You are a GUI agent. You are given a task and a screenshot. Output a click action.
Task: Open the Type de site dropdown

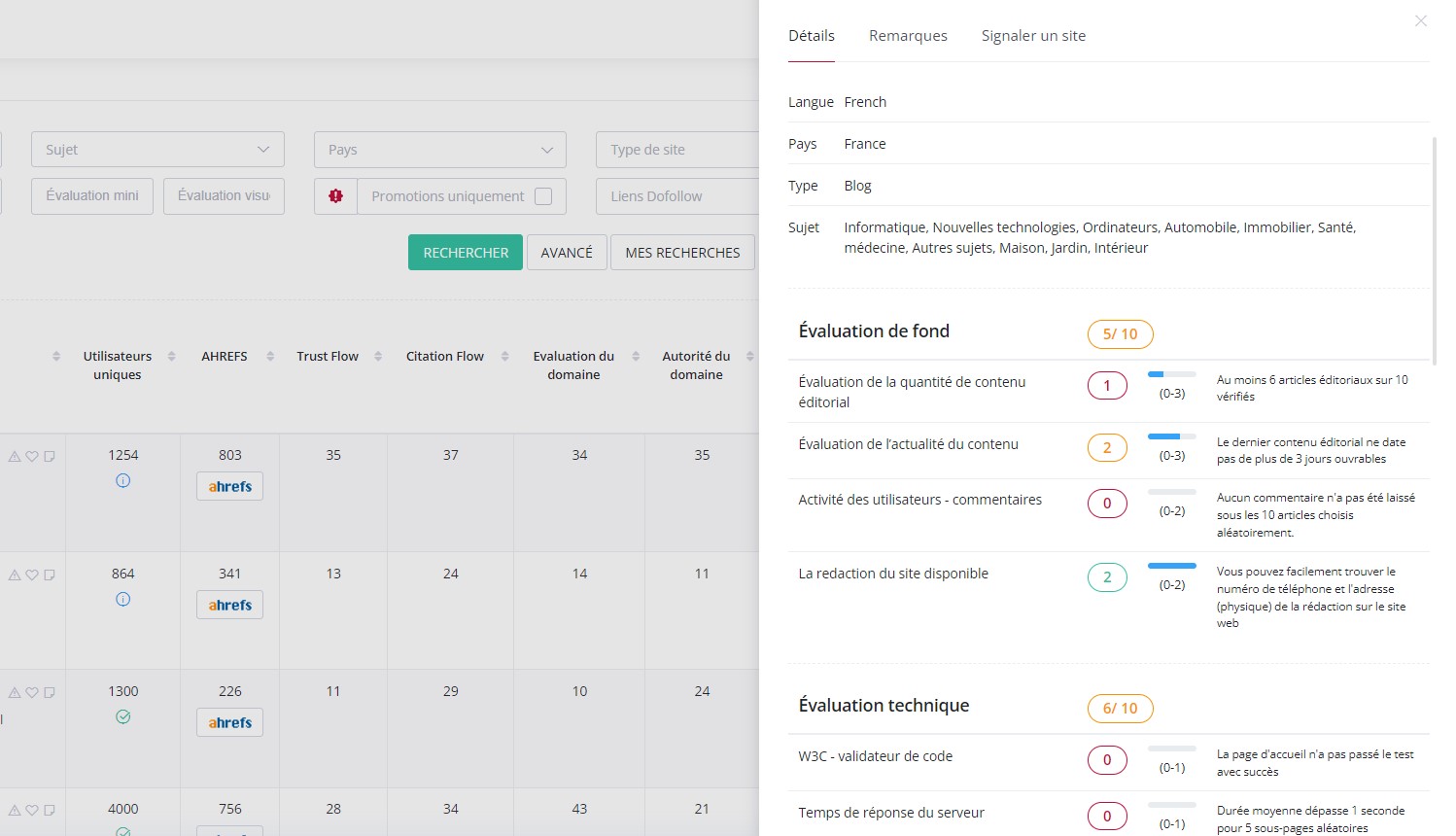pyautogui.click(x=677, y=150)
